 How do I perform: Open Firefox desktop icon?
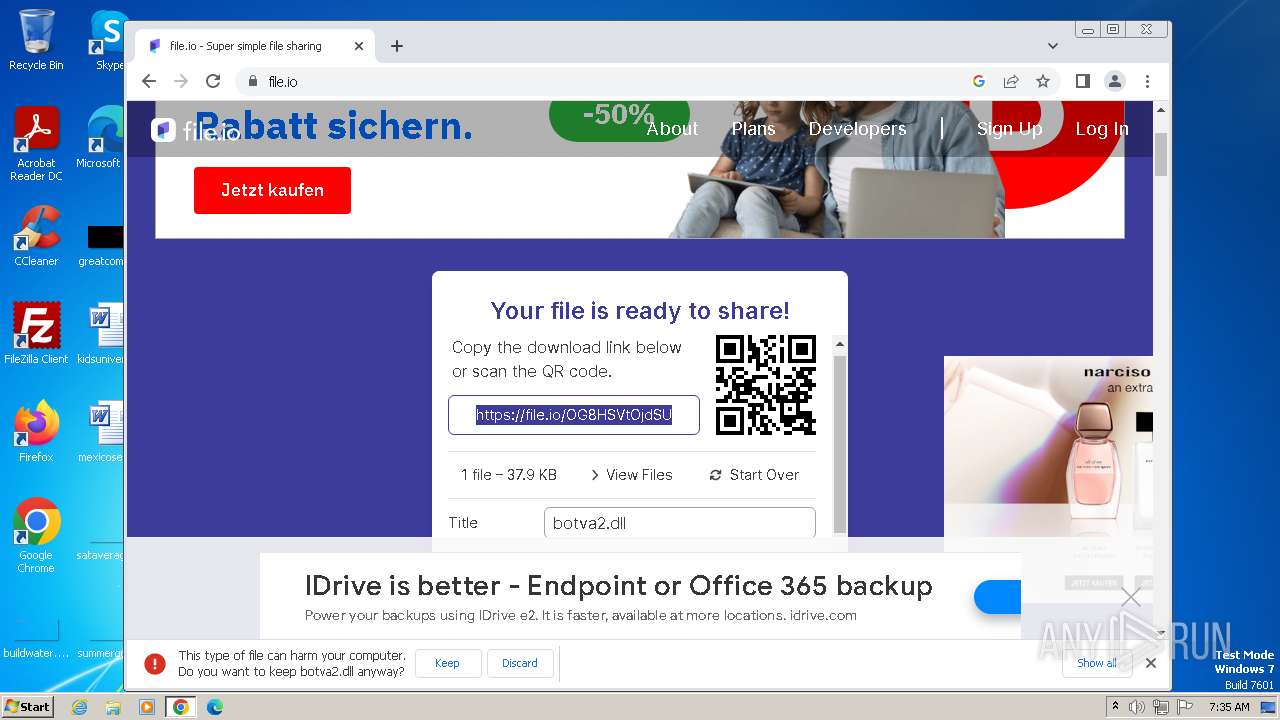pyautogui.click(x=36, y=432)
